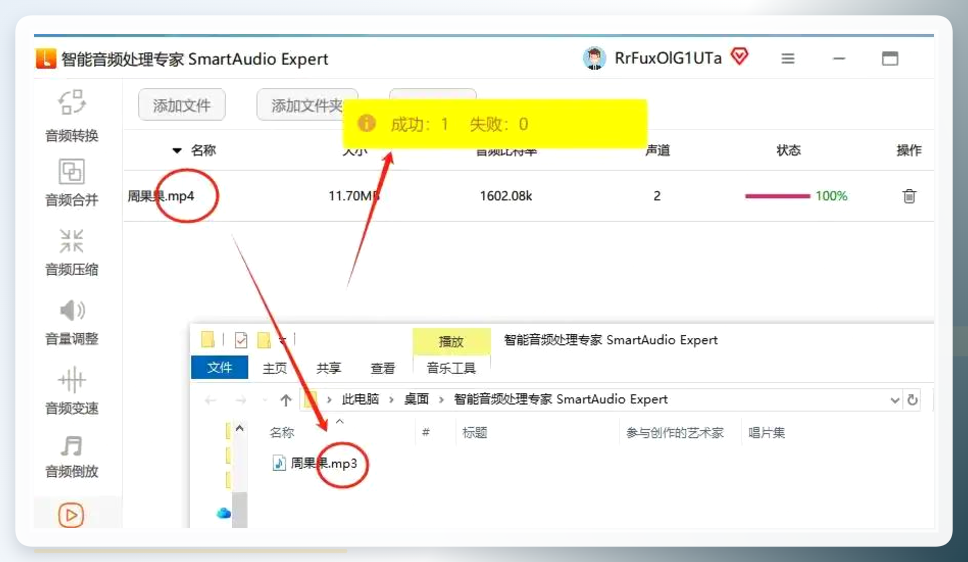The width and height of the screenshot is (968, 562).
Task: Click the 11.70MB size value
Action: pos(353,196)
